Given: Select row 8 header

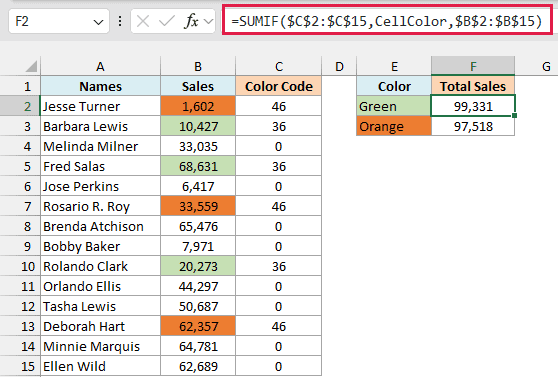Looking at the screenshot, I should point(20,226).
